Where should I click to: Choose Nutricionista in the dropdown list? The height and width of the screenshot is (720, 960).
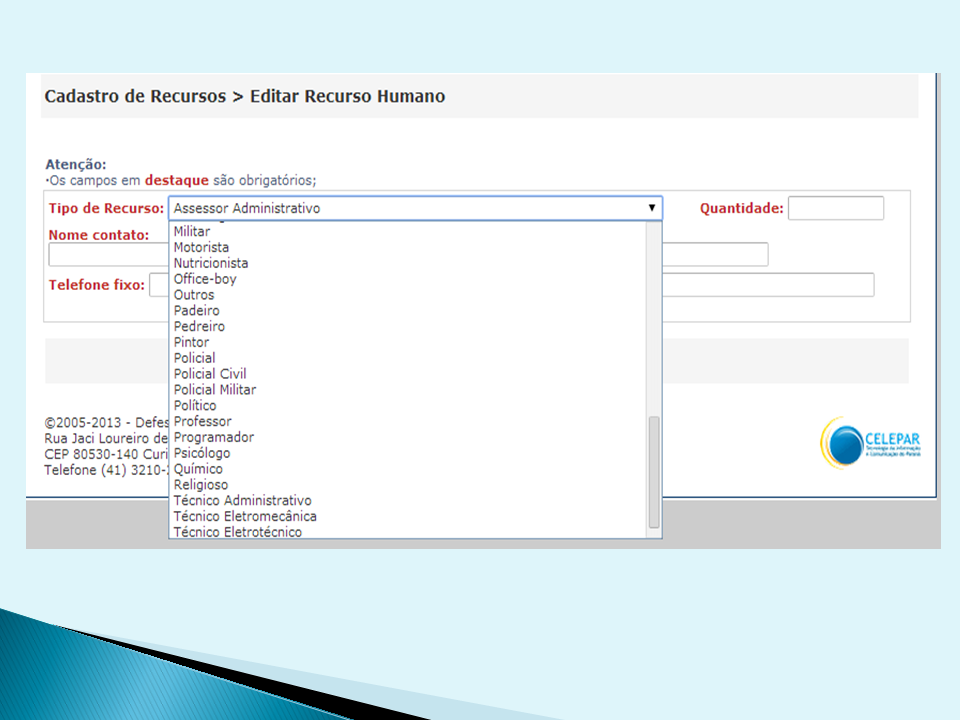click(x=211, y=263)
